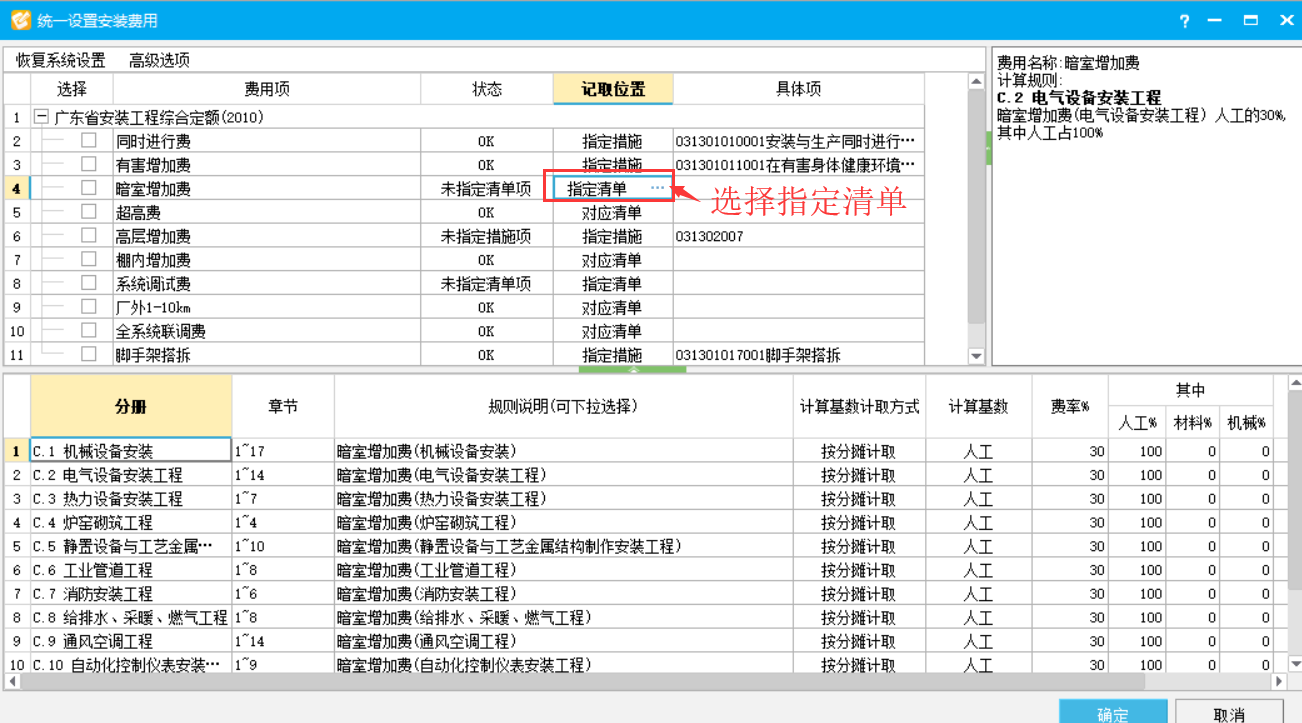Screen dimensions: 1302x723
Task: Select C.7 消防安装工程 row
Action: click(x=131, y=594)
